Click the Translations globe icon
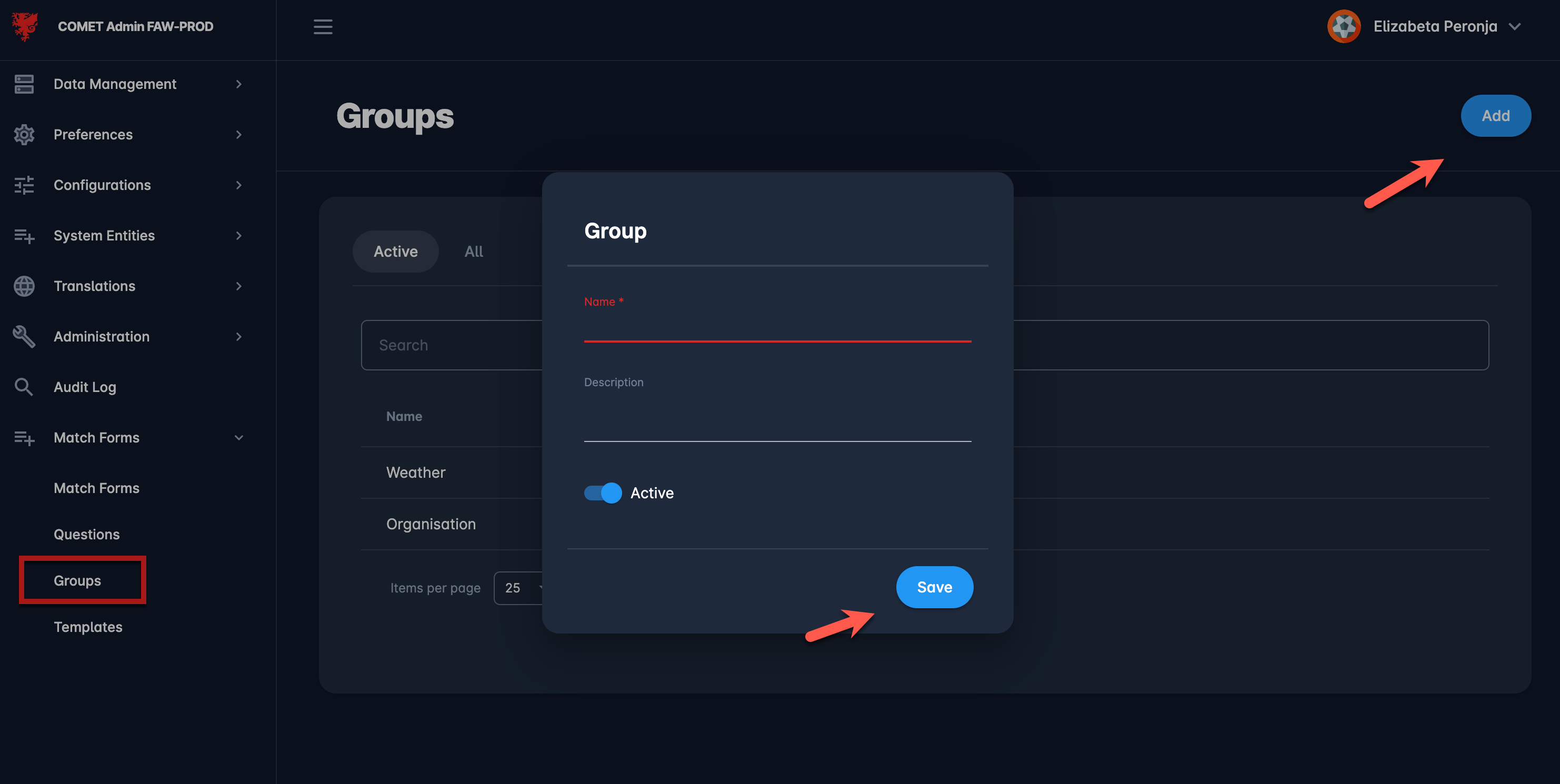 click(x=24, y=286)
